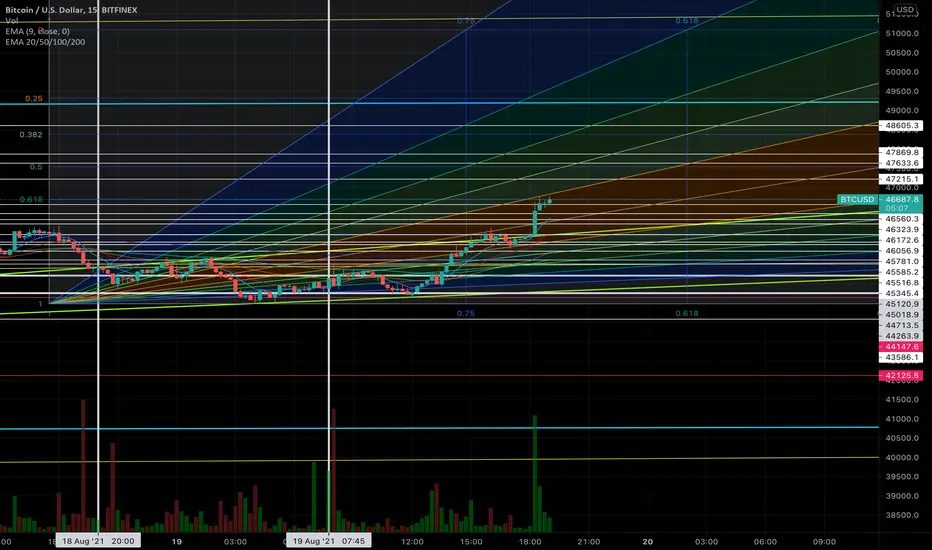Viewport: 932px width, 550px height.
Task: Select the EMA 20/50/100/200 indicator legend
Action: click(x=45, y=42)
